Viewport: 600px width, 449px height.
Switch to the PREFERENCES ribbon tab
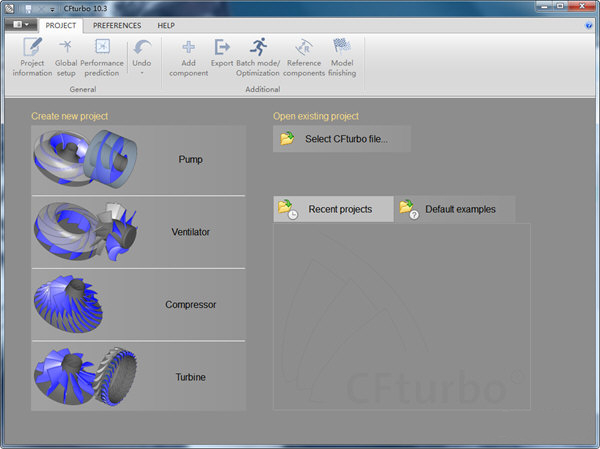117,25
